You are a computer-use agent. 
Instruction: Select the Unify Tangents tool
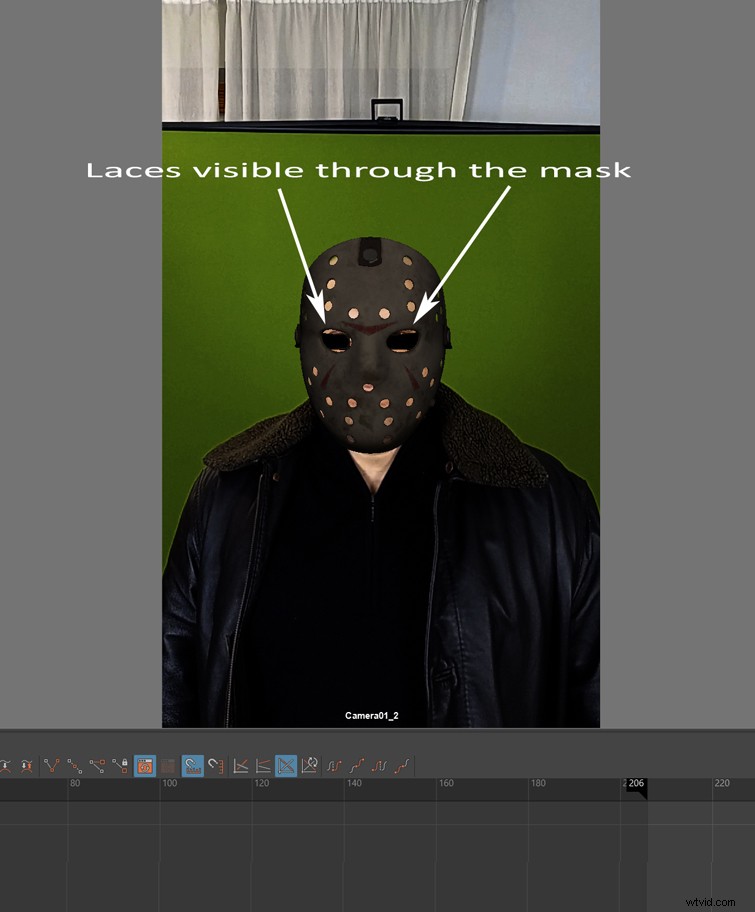pyautogui.click(x=75, y=767)
